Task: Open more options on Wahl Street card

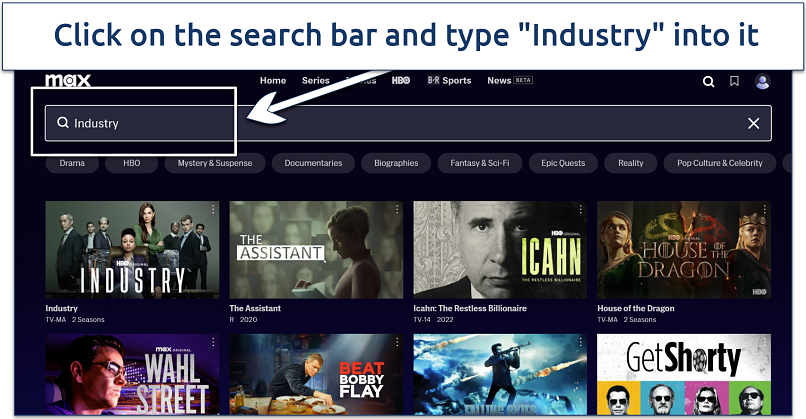Action: pyautogui.click(x=213, y=342)
